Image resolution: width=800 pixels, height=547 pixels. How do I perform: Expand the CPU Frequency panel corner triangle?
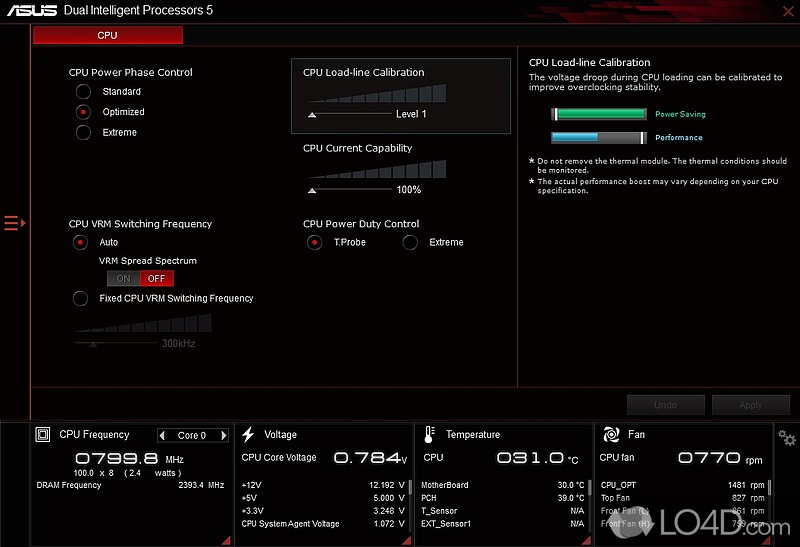pos(227,540)
